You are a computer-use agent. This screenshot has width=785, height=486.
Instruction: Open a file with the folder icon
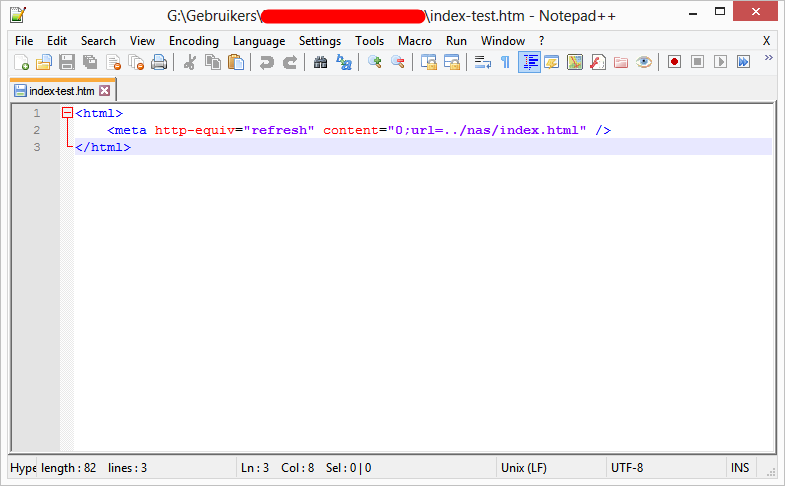43,62
